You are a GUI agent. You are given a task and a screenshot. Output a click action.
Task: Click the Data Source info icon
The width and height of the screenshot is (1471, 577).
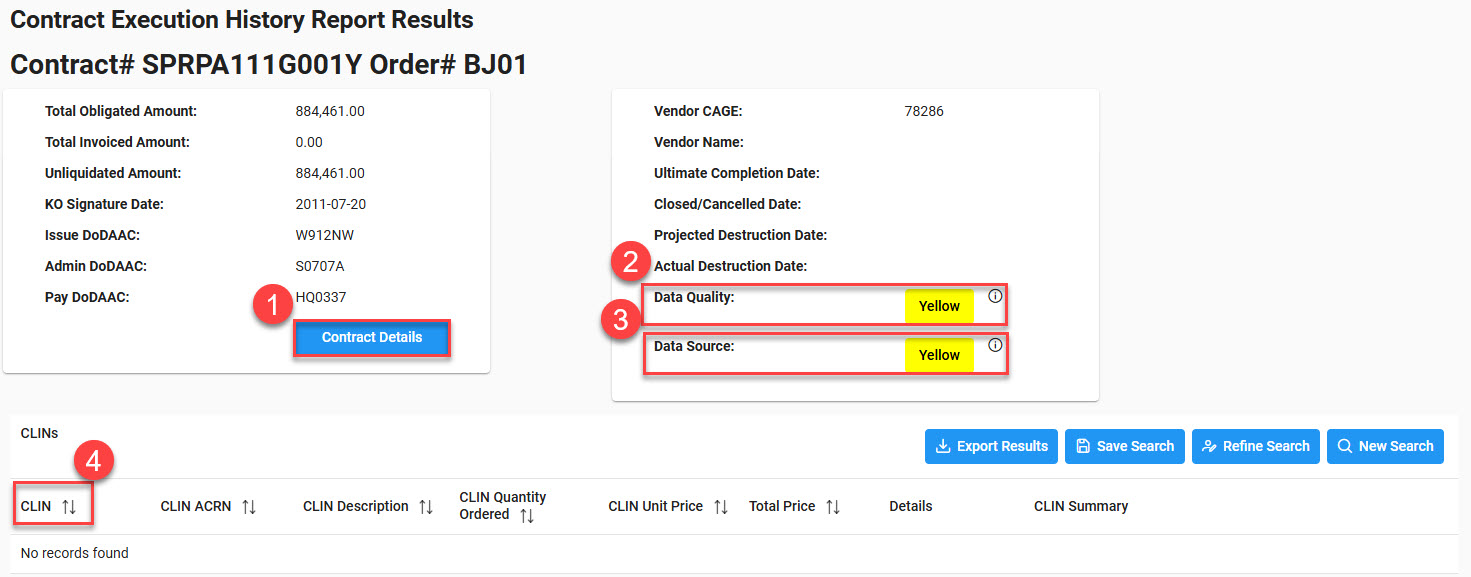[x=995, y=345]
